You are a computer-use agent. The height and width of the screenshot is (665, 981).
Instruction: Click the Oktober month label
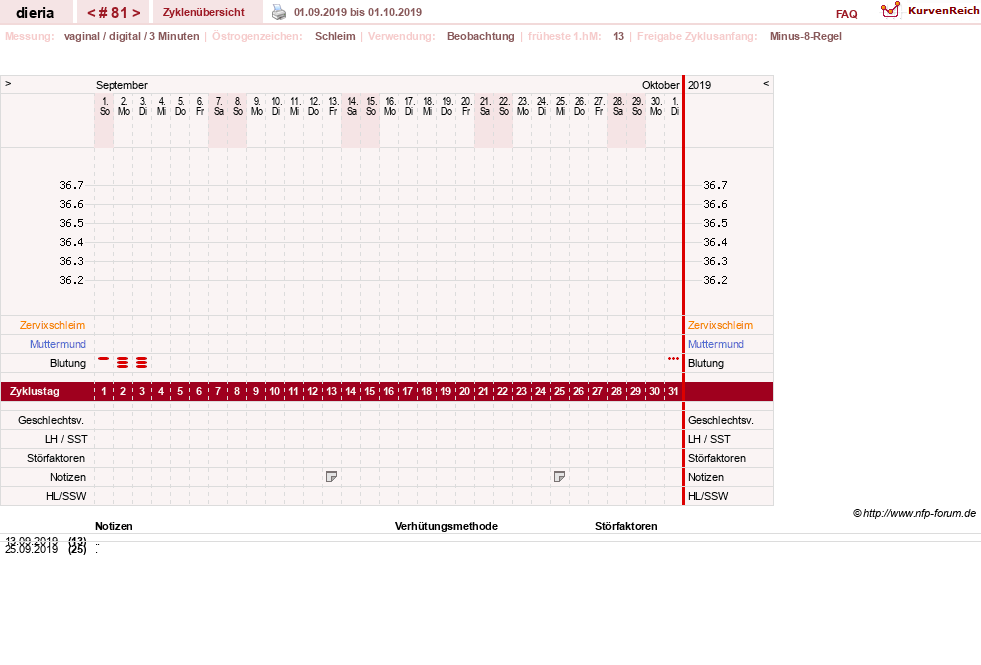(661, 85)
